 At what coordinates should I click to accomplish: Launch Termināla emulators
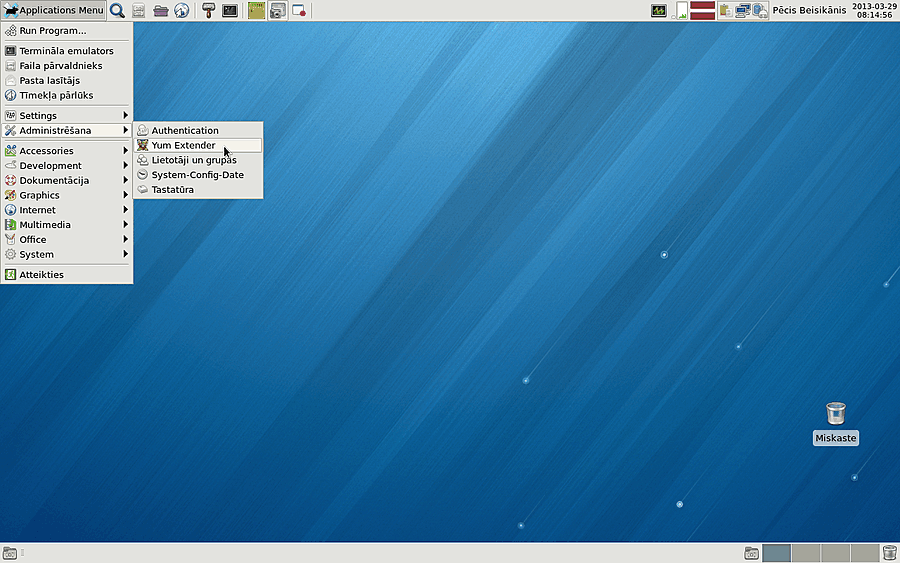point(67,51)
